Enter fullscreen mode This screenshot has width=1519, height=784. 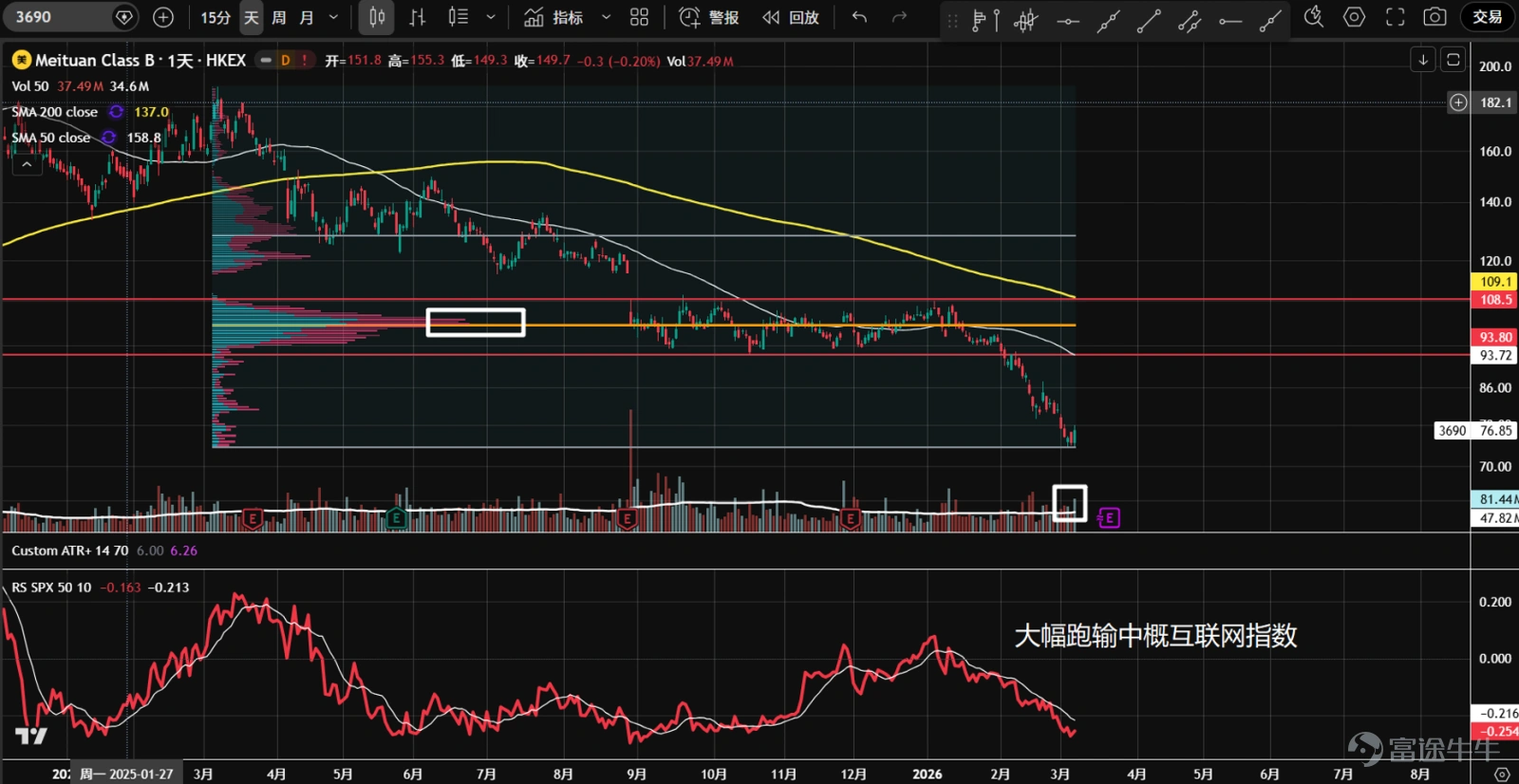click(1395, 17)
